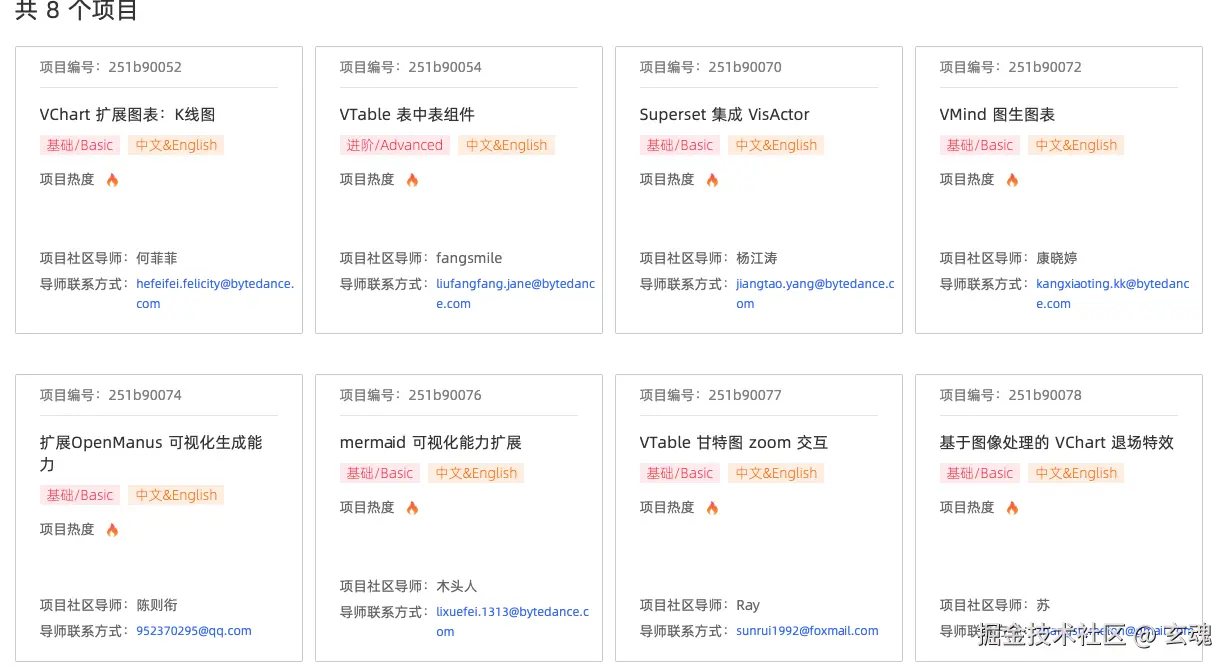Click the 进阶/Advanced tag on VTable 表中表组件
Screen dimensions: 1232x668
(395, 145)
